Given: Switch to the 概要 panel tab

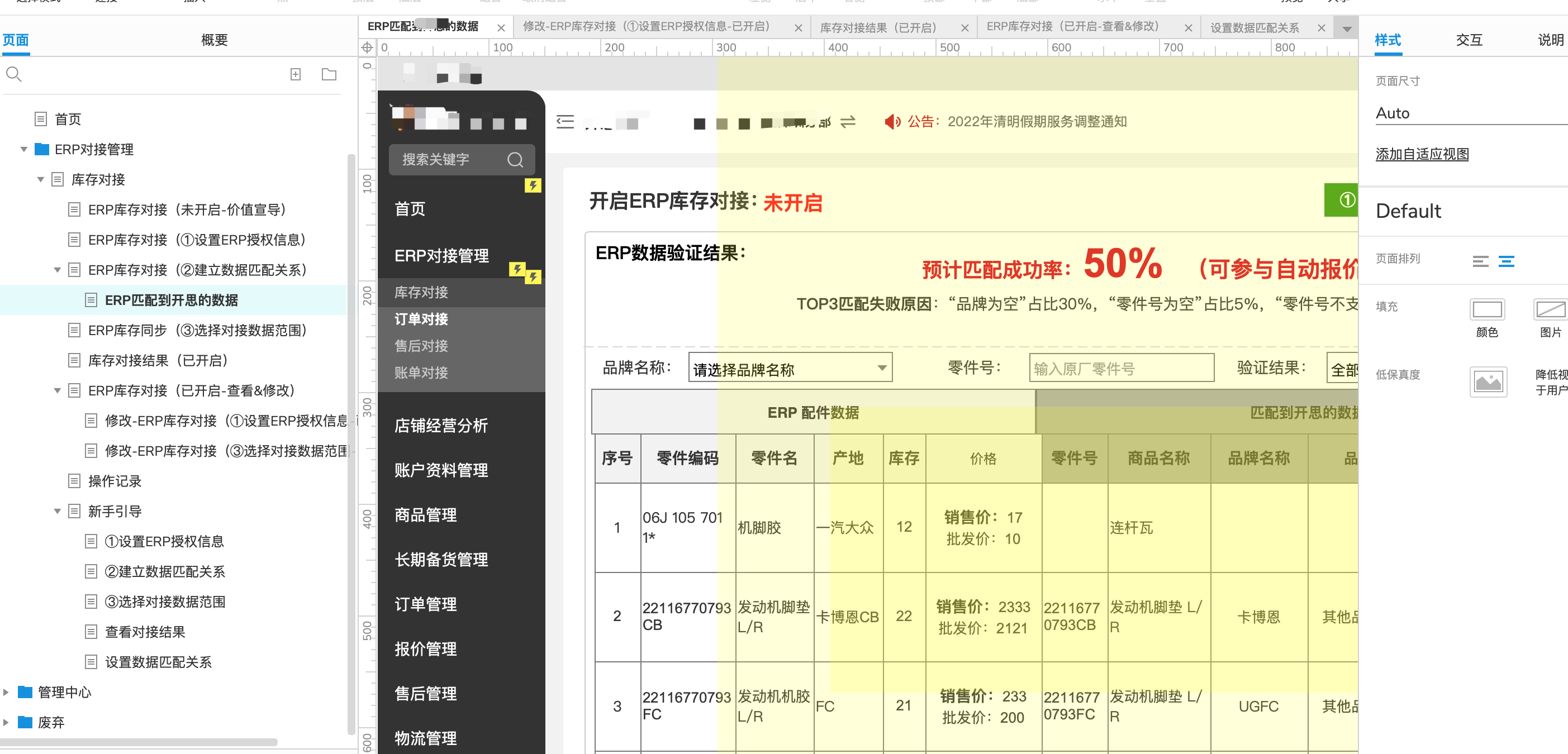Looking at the screenshot, I should pyautogui.click(x=214, y=40).
